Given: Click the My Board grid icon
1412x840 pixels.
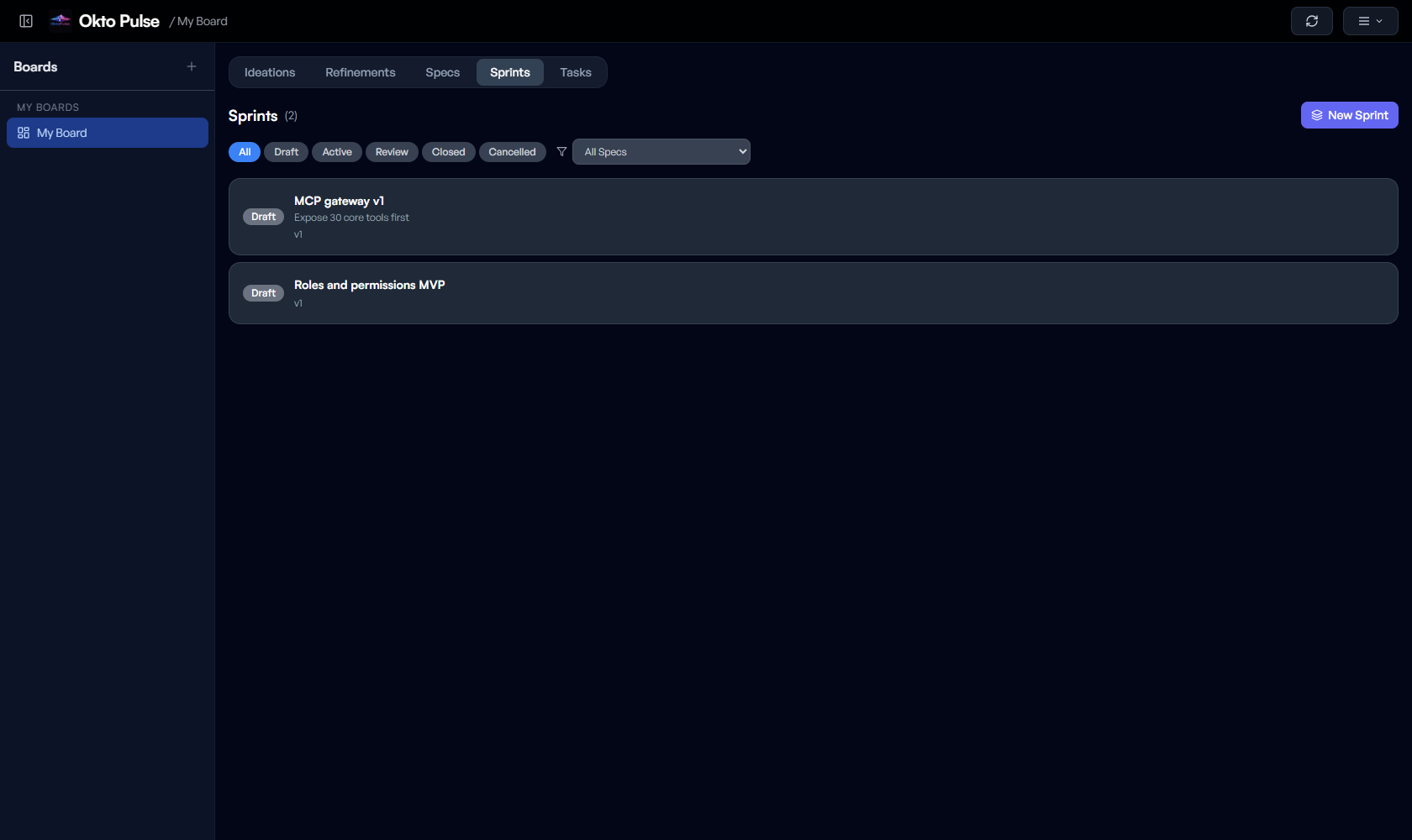Looking at the screenshot, I should click(x=23, y=132).
